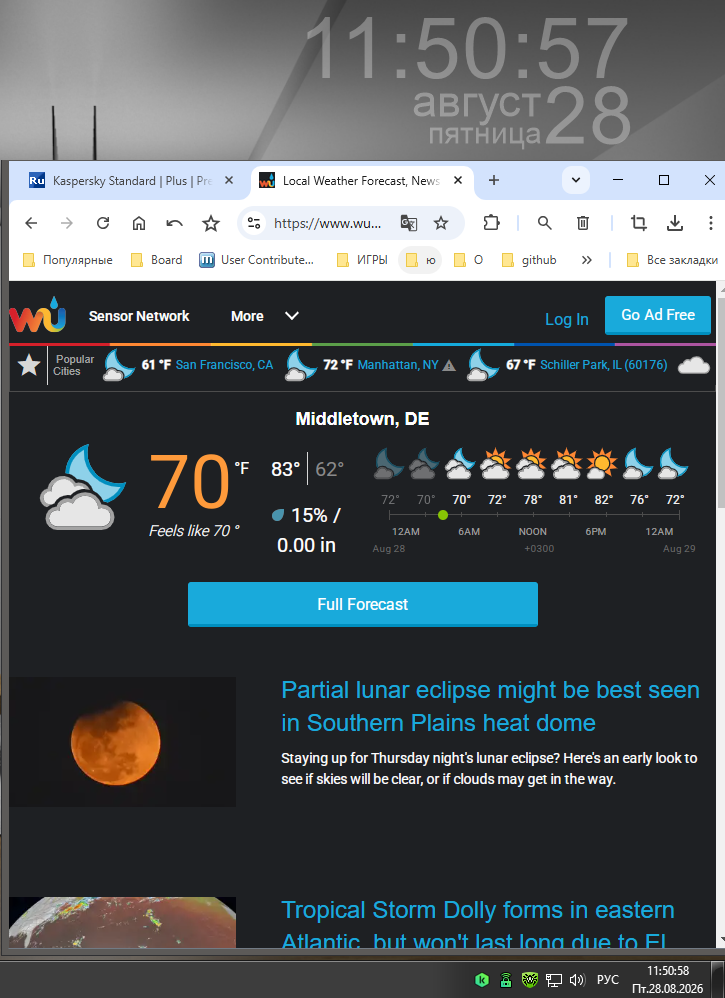
Task: Open Manhattan, NY weather
Action: [x=398, y=365]
